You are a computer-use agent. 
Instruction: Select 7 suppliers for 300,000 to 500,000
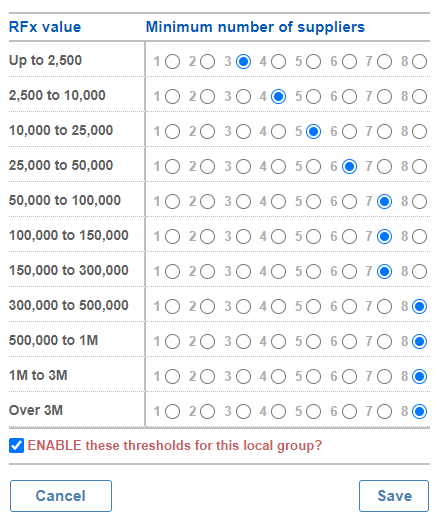point(384,307)
